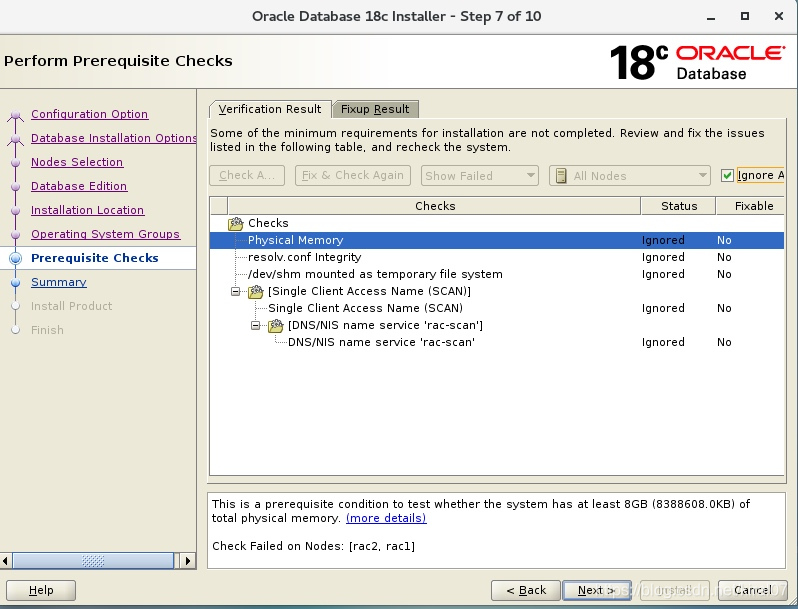The height and width of the screenshot is (609, 798).
Task: Click the Check Again button
Action: pos(247,176)
